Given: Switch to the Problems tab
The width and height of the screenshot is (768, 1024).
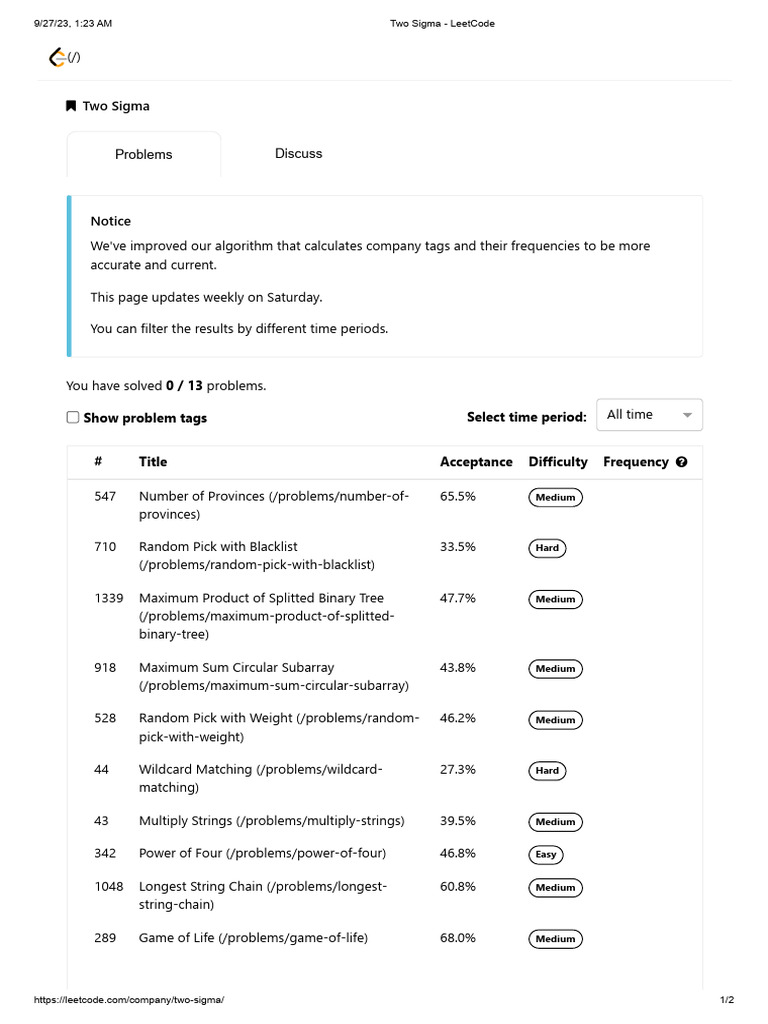Looking at the screenshot, I should (144, 155).
